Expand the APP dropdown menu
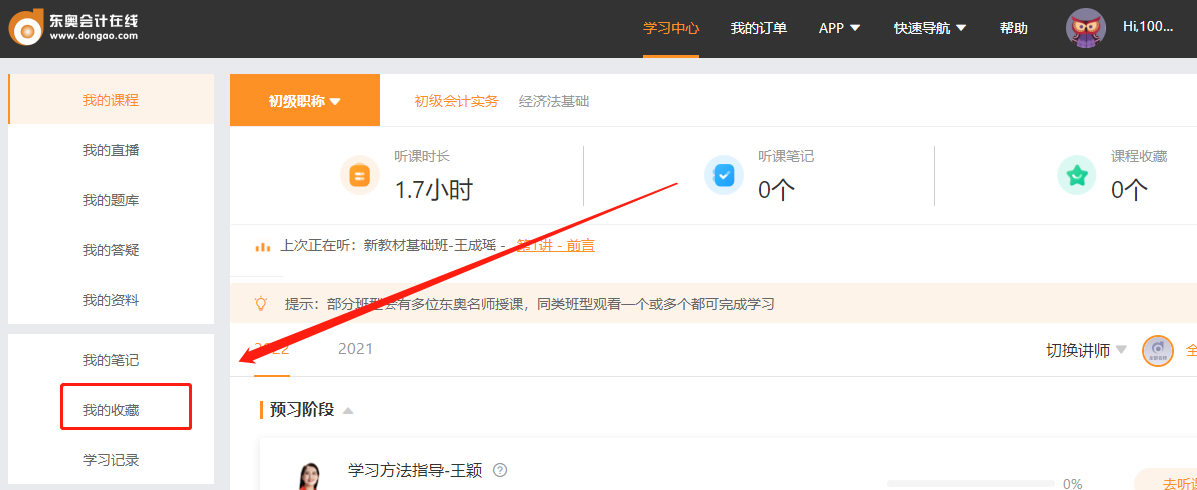Image resolution: width=1197 pixels, height=490 pixels. click(839, 28)
